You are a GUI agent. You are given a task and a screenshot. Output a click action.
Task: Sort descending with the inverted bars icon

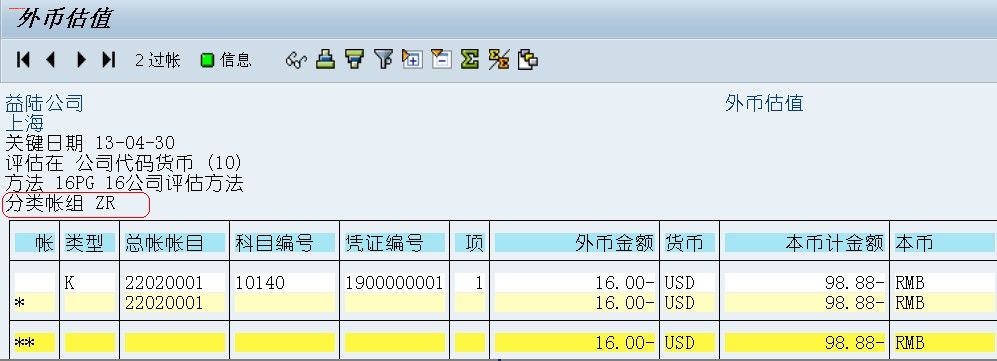[x=354, y=60]
